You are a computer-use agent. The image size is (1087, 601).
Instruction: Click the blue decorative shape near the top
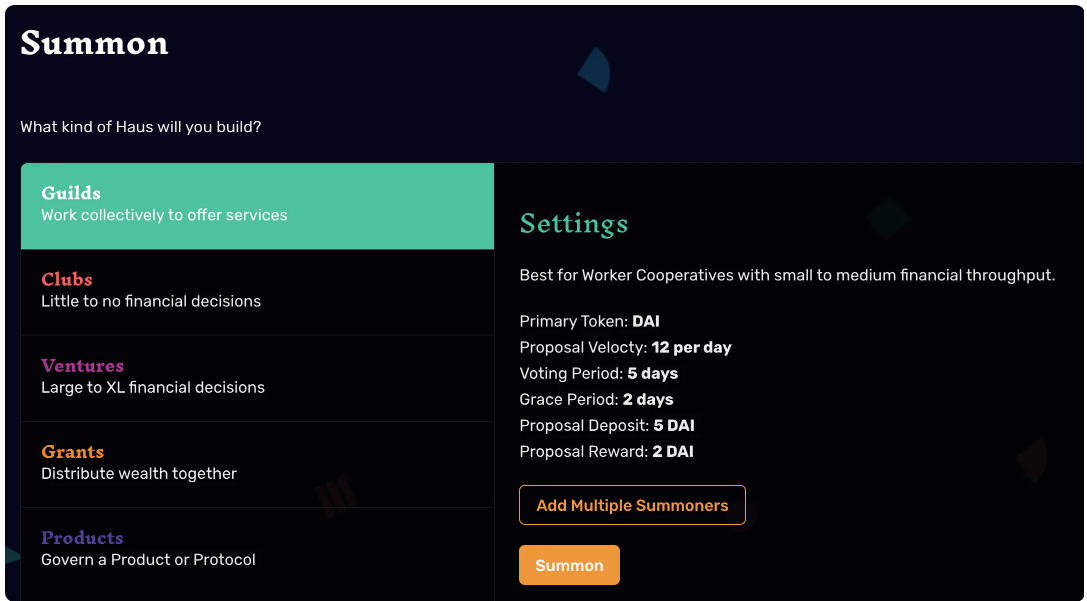[595, 70]
